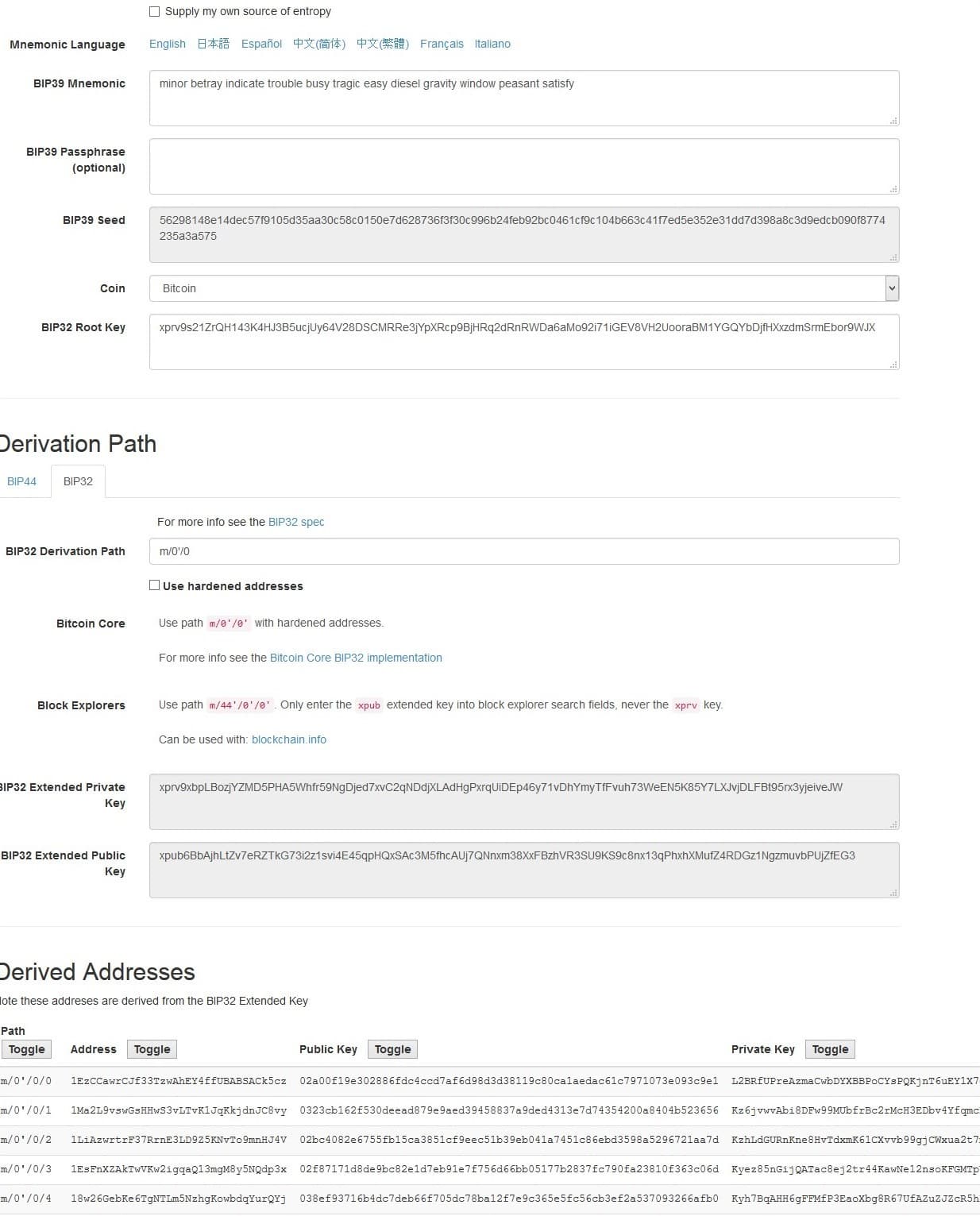
Task: Open Bitcoin Core BIP32 implementation link
Action: pyautogui.click(x=356, y=658)
